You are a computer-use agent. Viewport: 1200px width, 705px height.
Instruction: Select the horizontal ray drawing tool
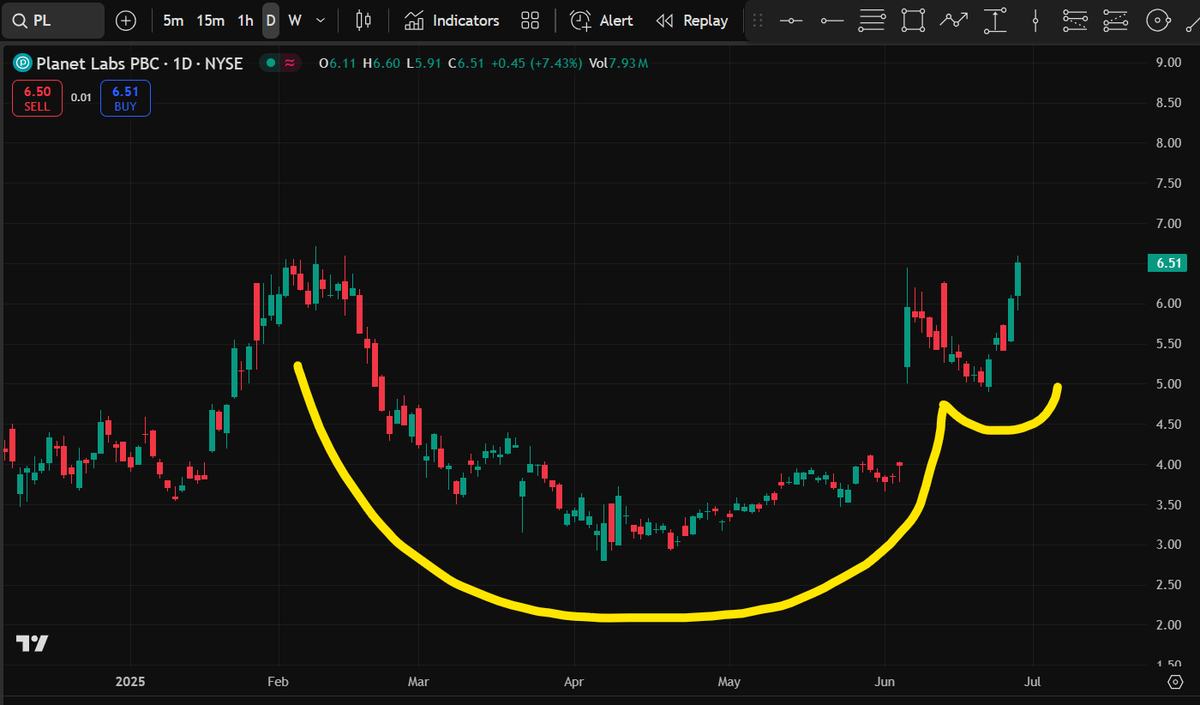[831, 20]
